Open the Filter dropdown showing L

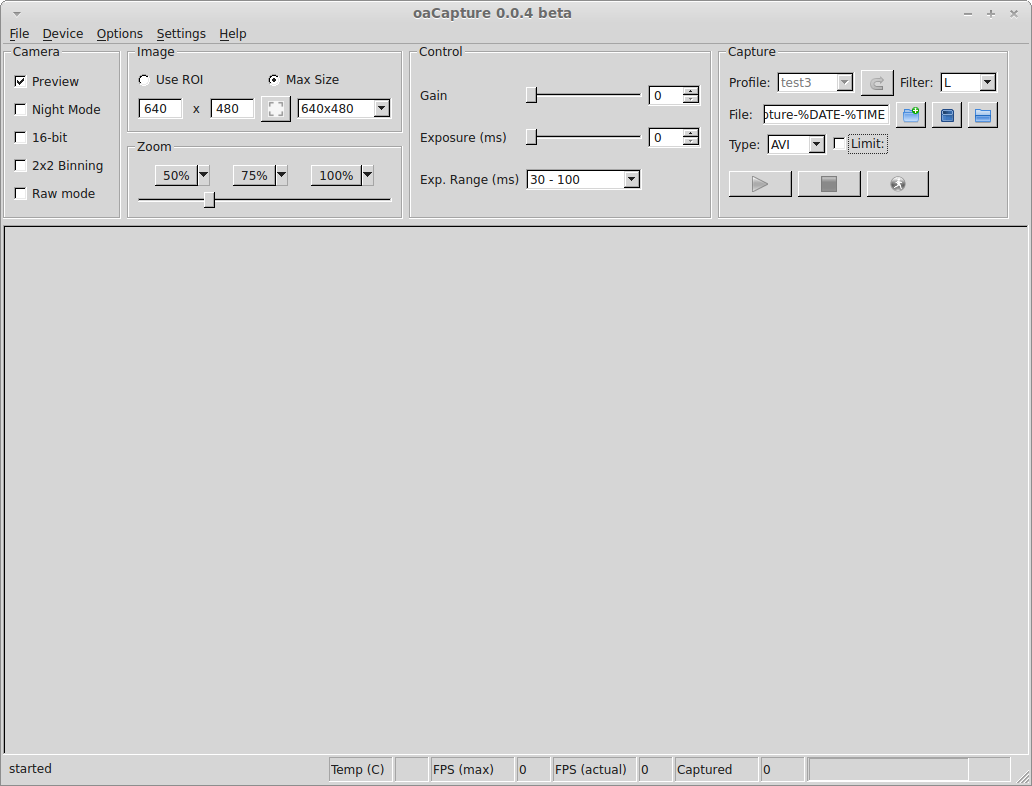pyautogui.click(x=967, y=83)
